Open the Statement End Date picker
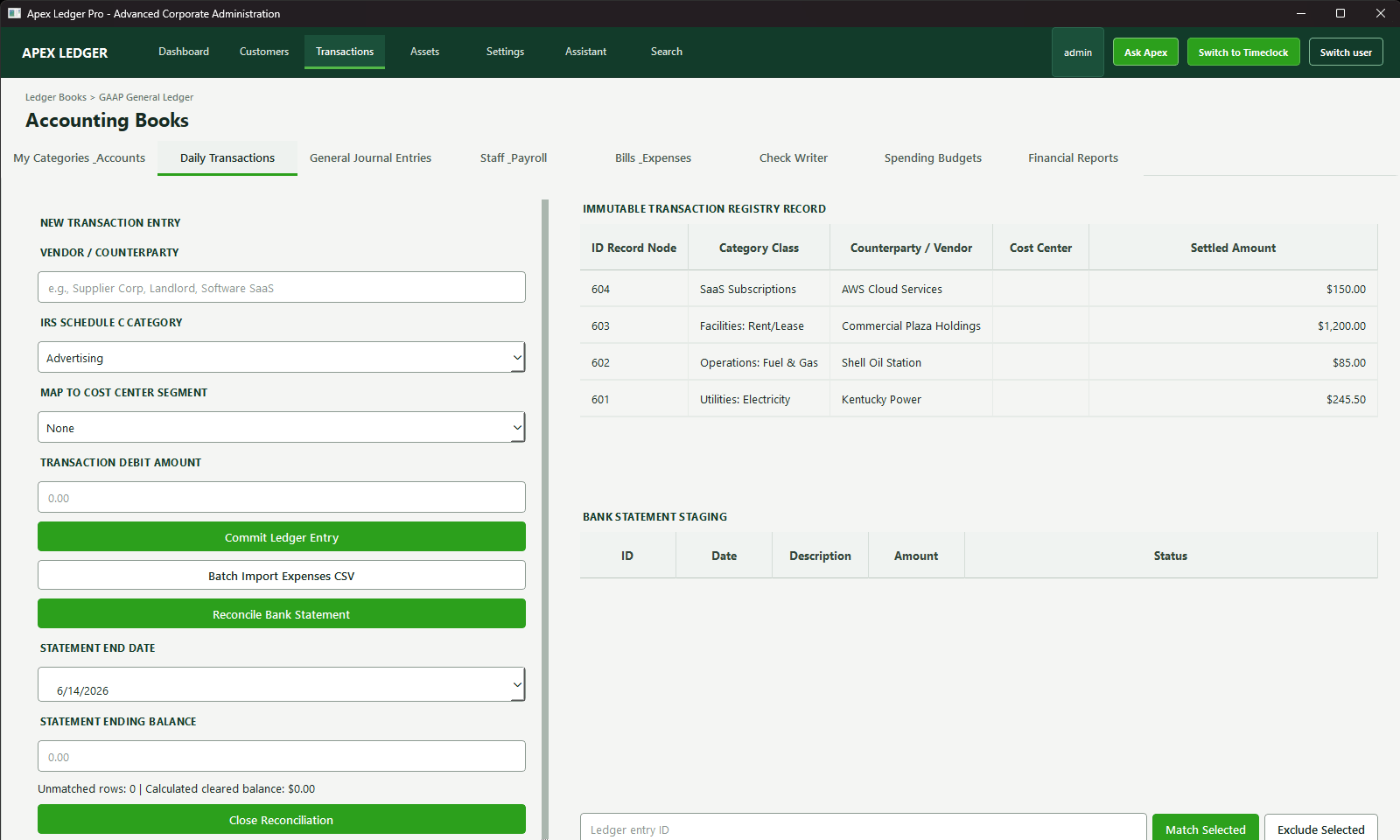This screenshot has height=840, width=1400. pyautogui.click(x=282, y=685)
